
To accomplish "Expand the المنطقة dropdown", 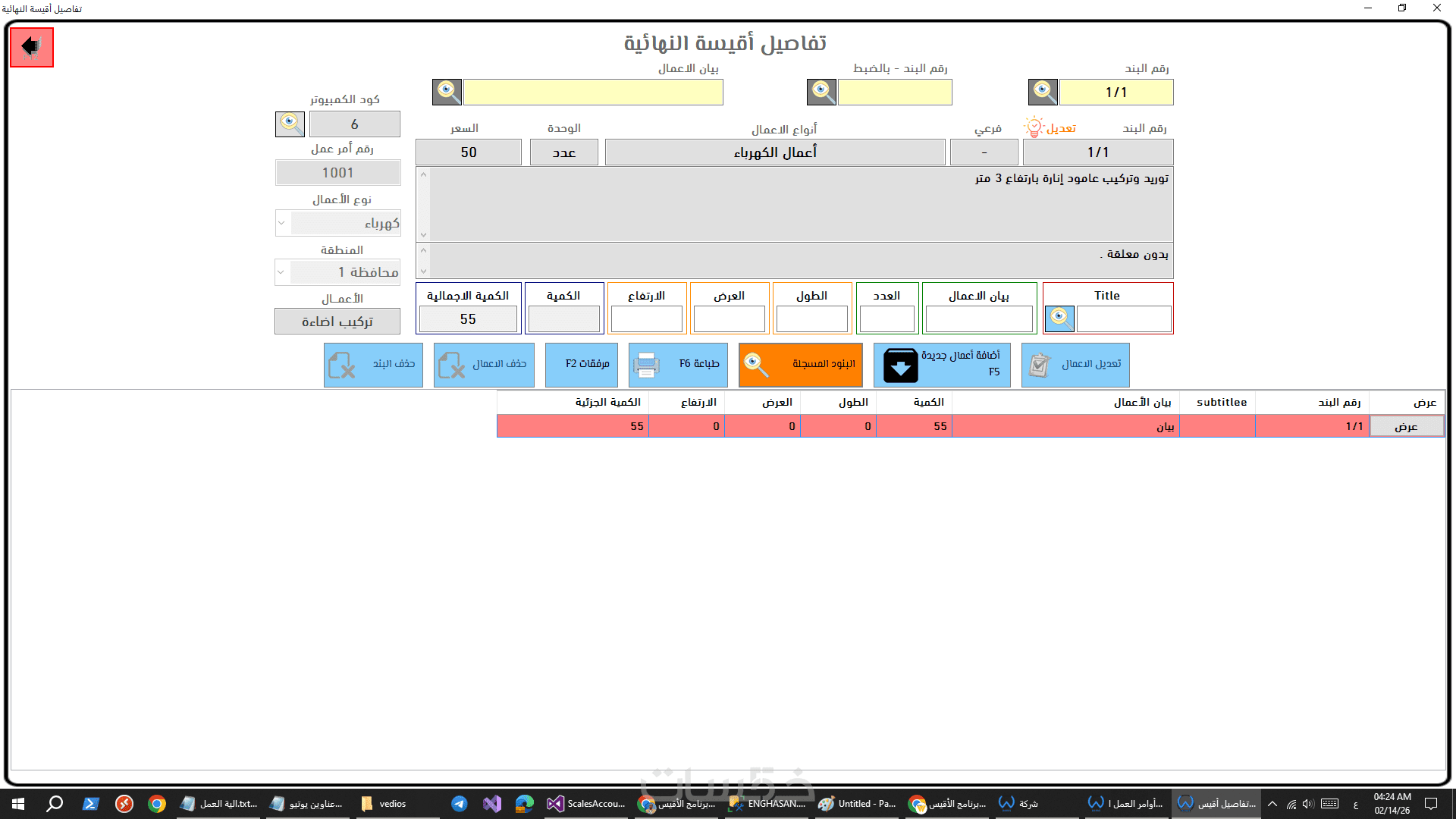I will pyautogui.click(x=281, y=271).
